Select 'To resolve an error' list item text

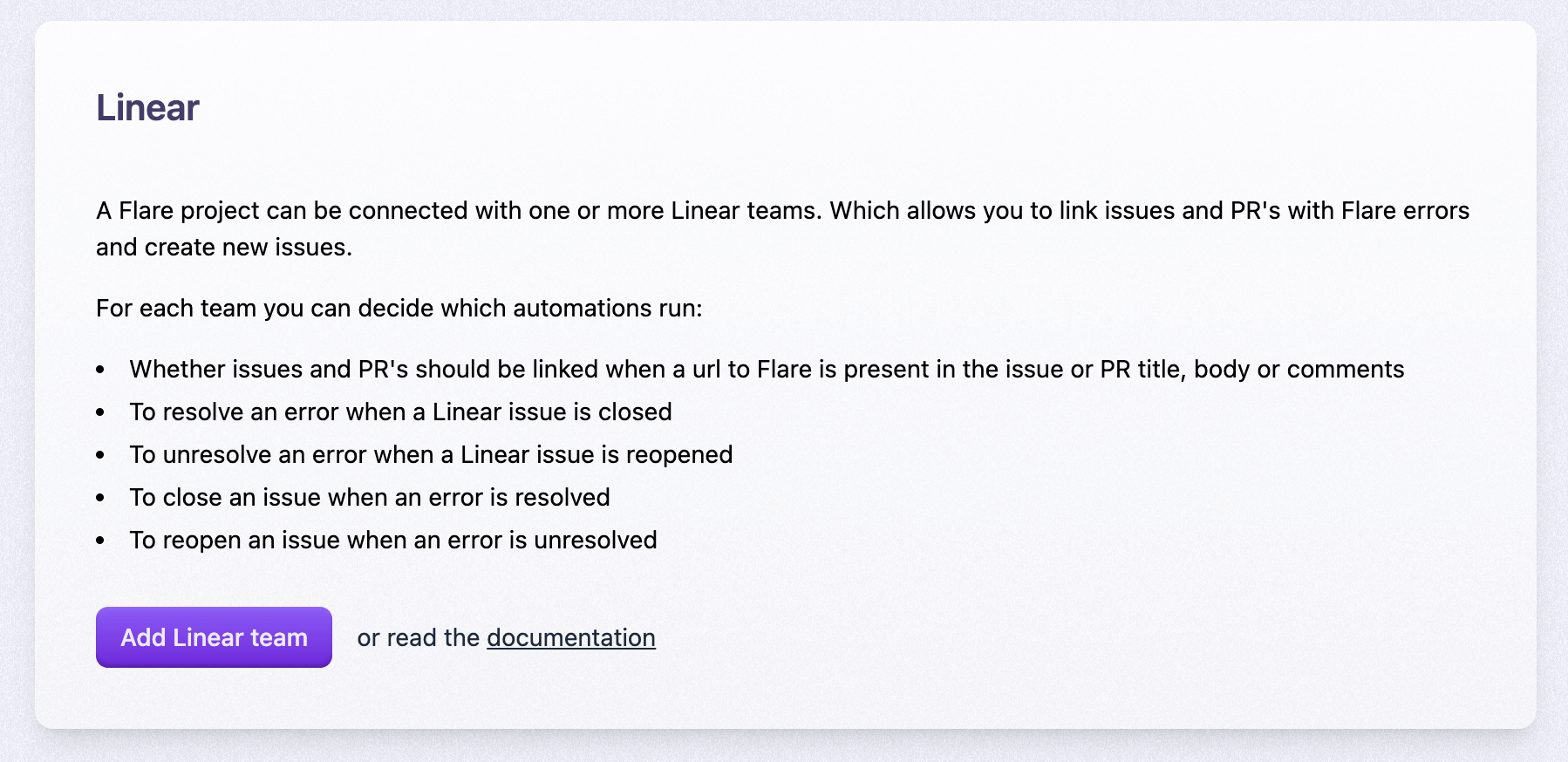pos(400,412)
